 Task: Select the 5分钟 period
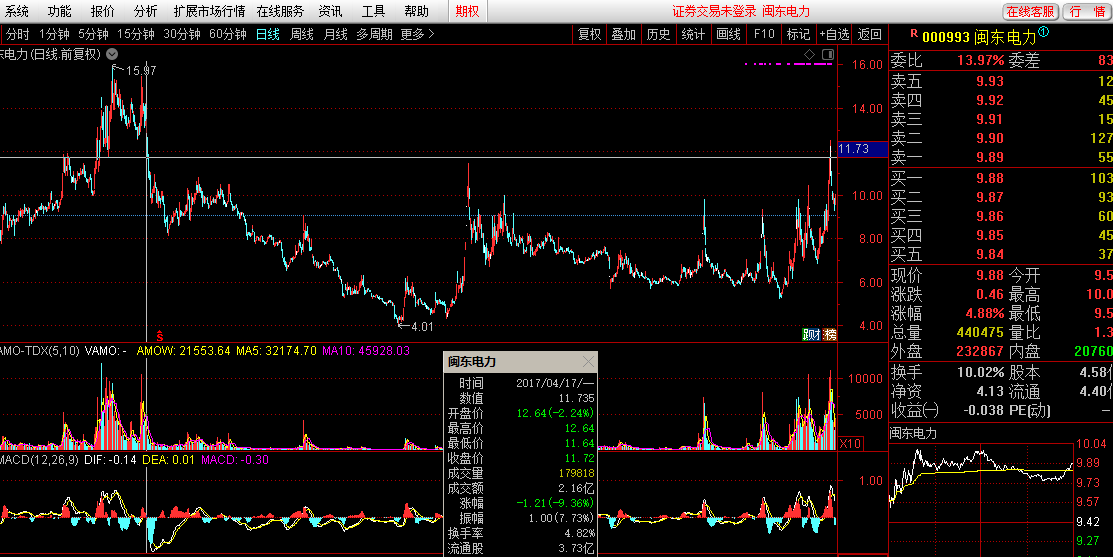93,34
